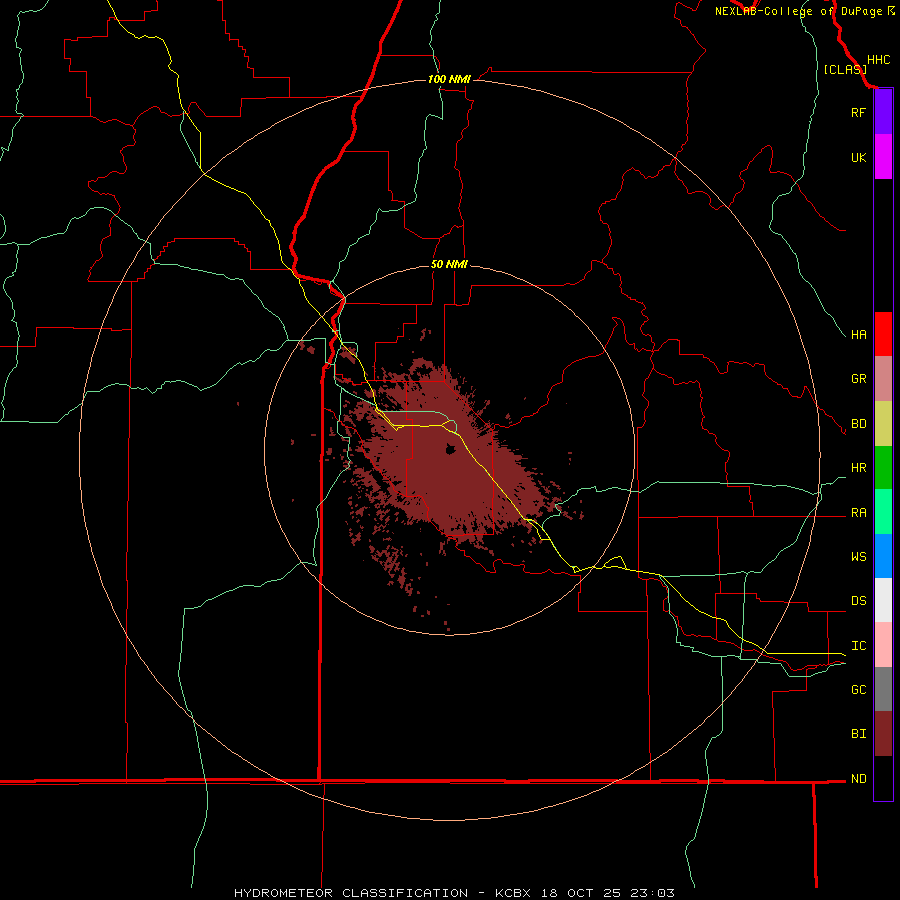900x900 pixels.
Task: Click the HHC product code label
Action: [x=878, y=60]
